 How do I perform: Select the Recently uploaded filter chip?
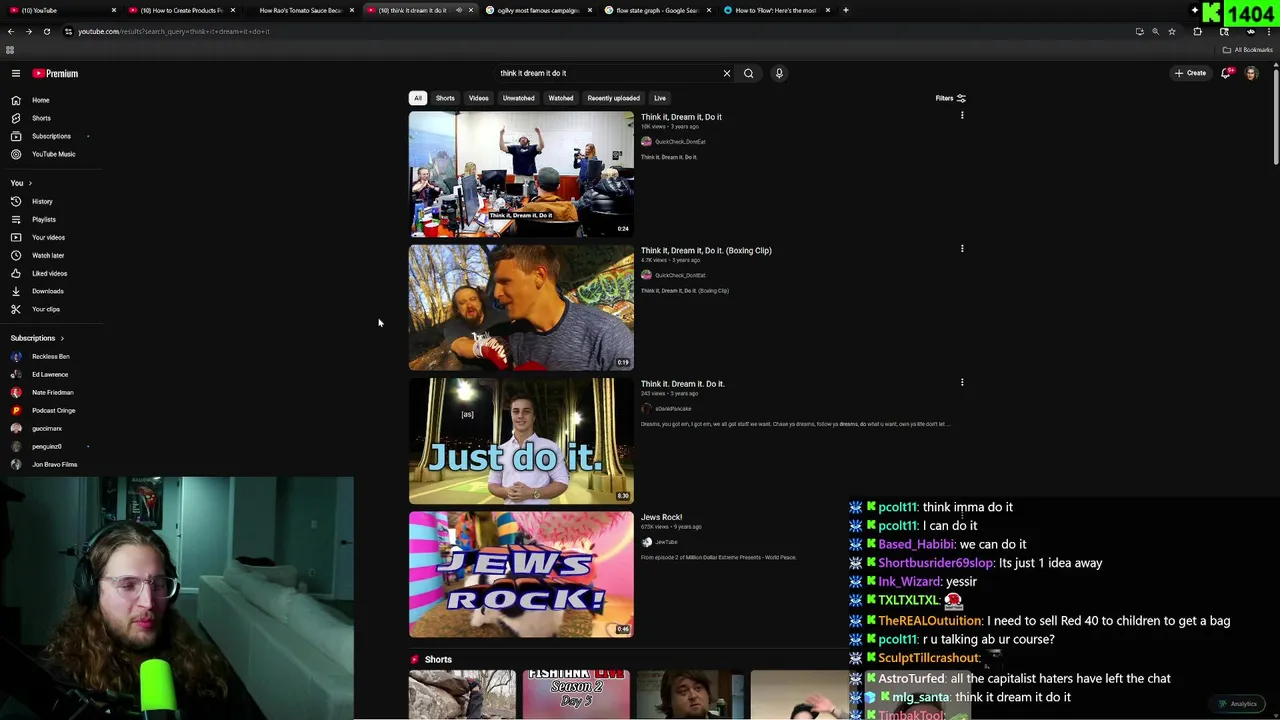coord(614,98)
